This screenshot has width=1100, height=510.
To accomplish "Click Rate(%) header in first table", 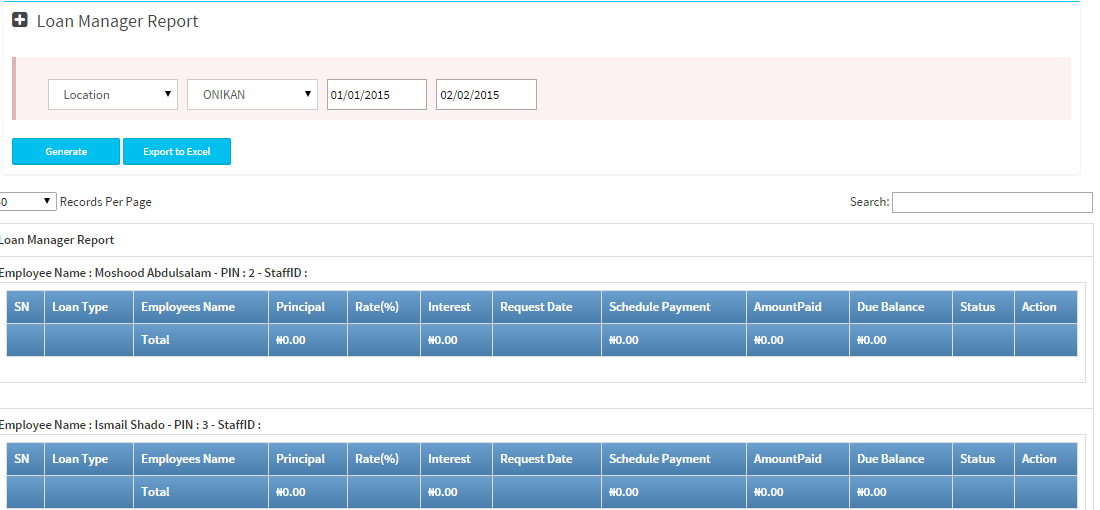I will click(x=377, y=307).
